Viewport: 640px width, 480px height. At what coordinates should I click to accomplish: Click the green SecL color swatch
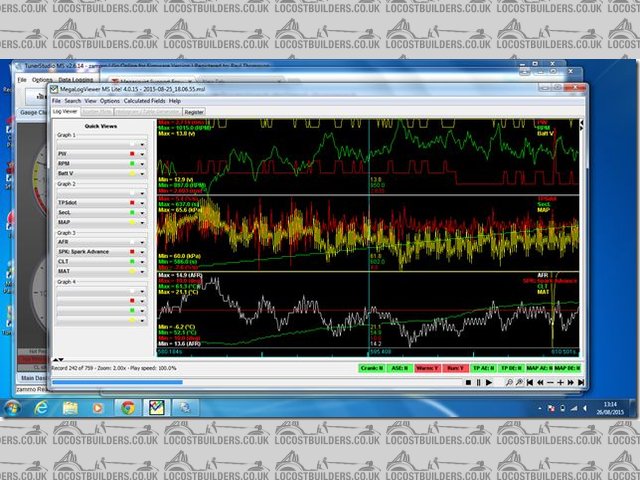pos(132,212)
